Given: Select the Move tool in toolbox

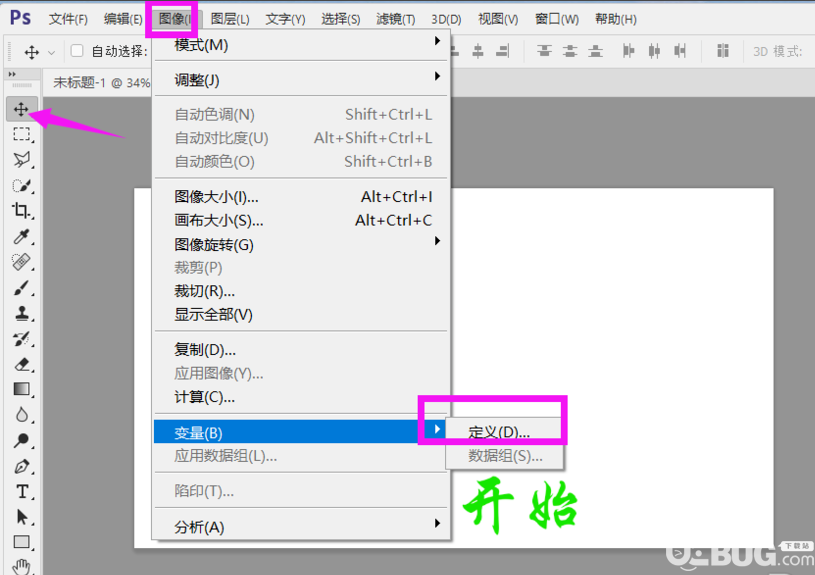Looking at the screenshot, I should (21, 109).
